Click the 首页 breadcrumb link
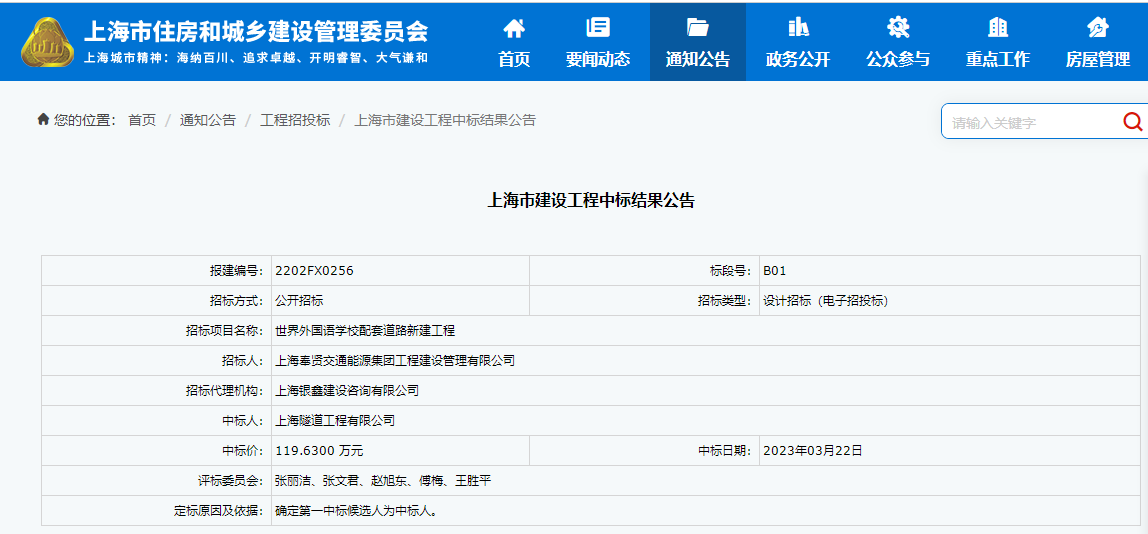The image size is (1148, 534). pyautogui.click(x=142, y=120)
